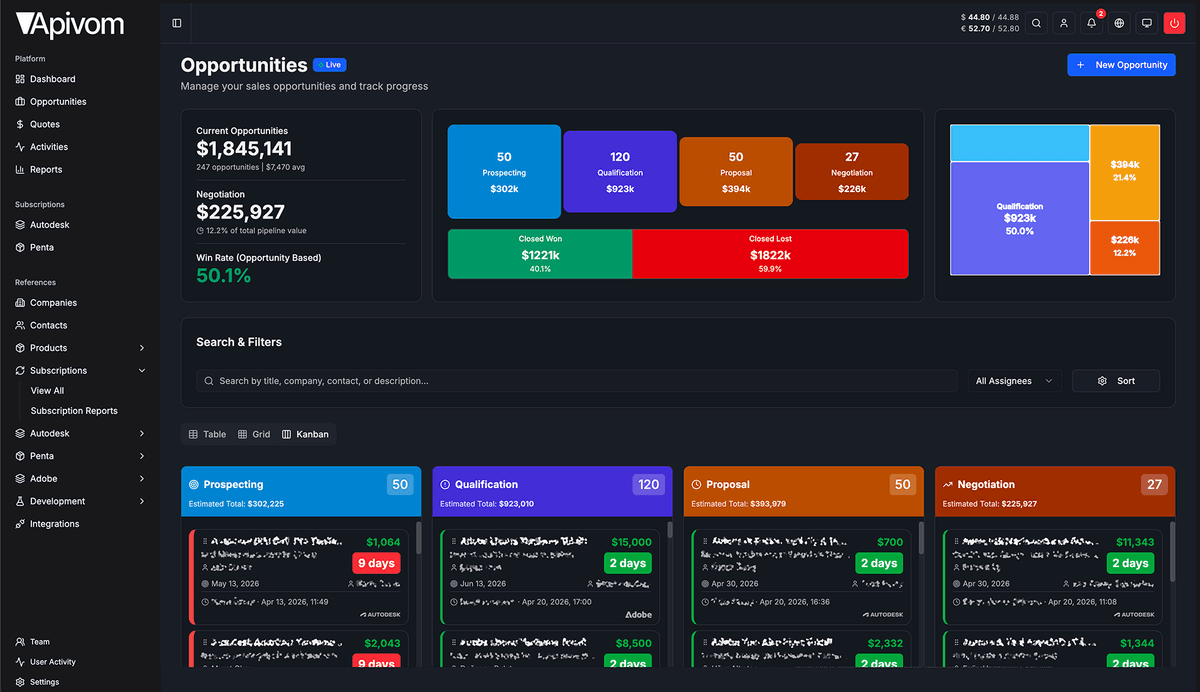Click the Closed Won pipeline block

coord(540,254)
